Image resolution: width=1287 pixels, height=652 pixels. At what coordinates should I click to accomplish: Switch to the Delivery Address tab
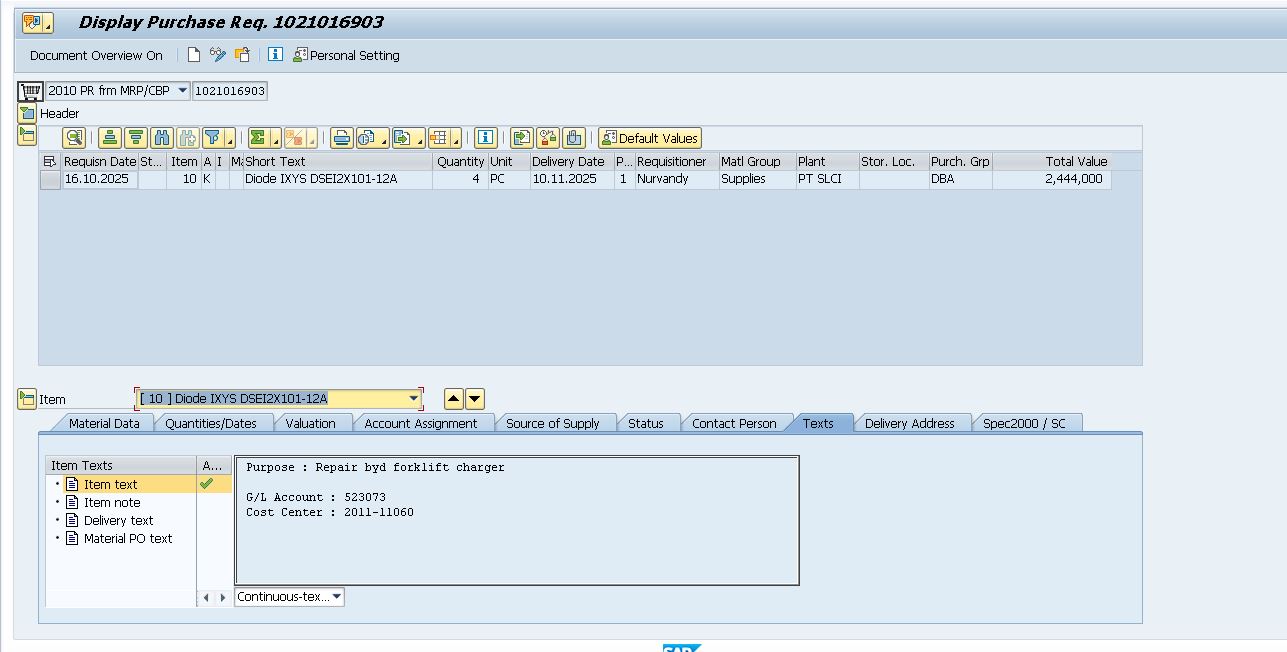click(909, 423)
